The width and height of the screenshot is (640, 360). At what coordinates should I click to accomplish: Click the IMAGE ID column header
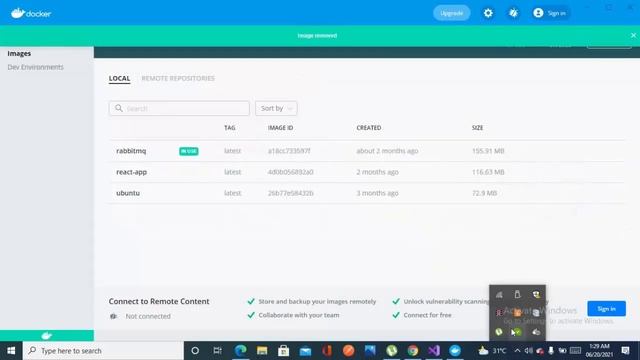point(280,128)
